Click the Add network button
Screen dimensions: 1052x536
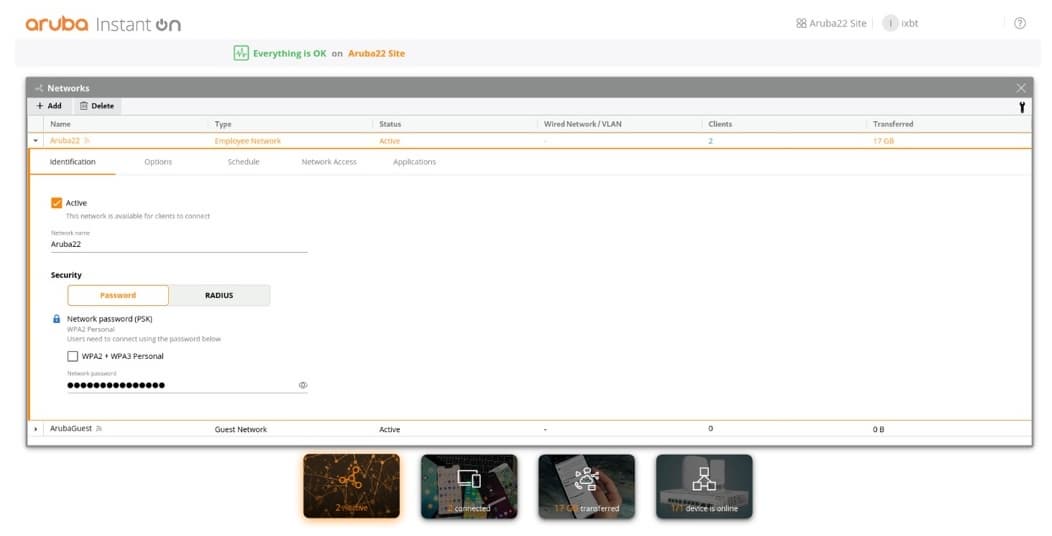point(49,106)
